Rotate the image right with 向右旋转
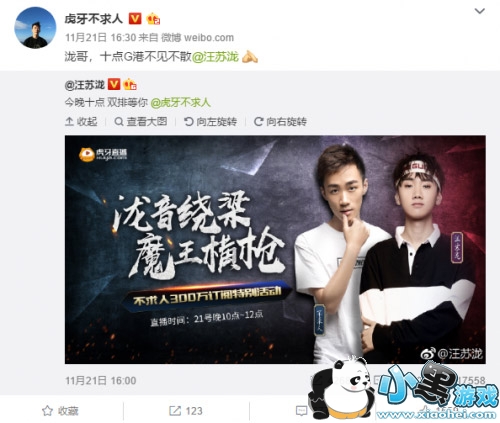The height and width of the screenshot is (423, 500). (280, 122)
